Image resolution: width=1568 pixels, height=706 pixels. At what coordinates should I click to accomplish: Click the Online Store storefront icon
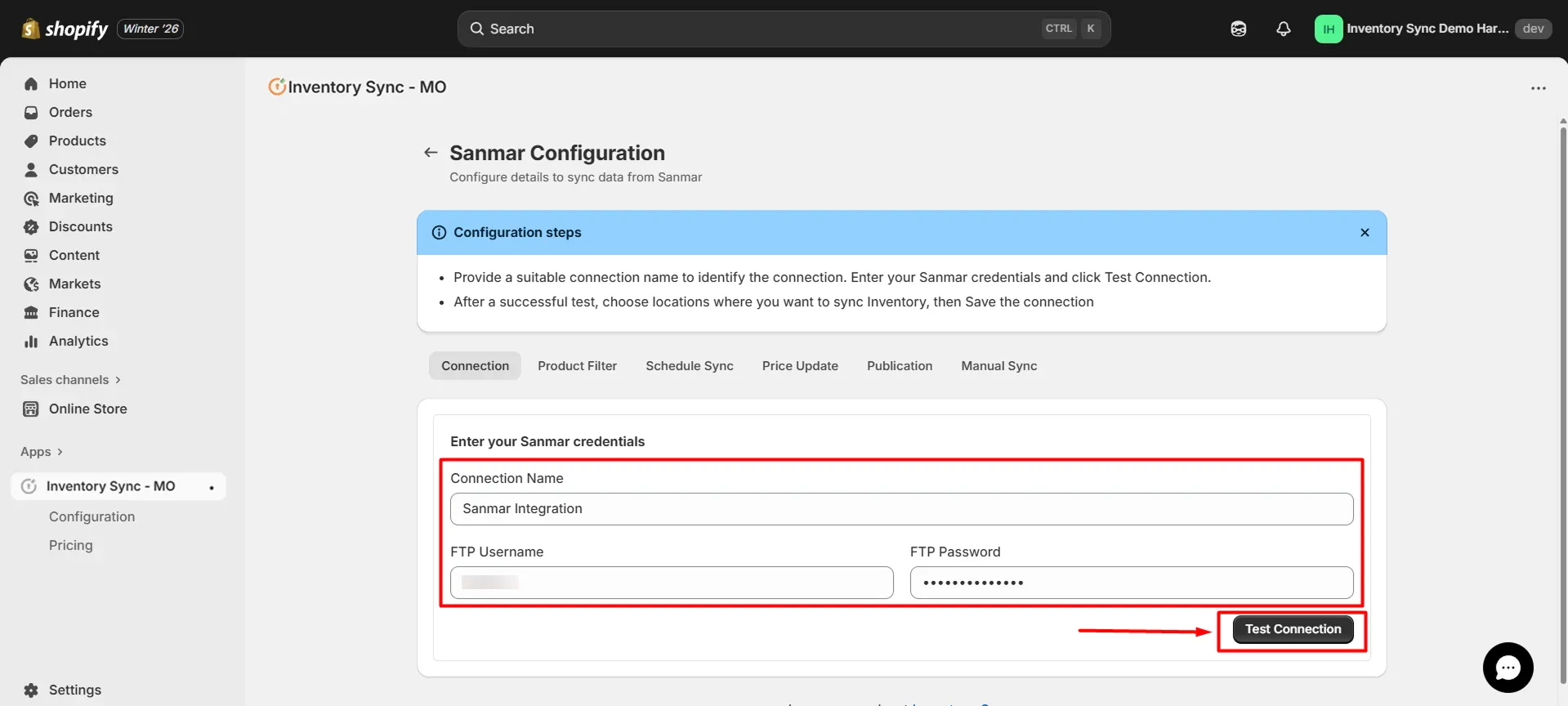pyautogui.click(x=31, y=409)
